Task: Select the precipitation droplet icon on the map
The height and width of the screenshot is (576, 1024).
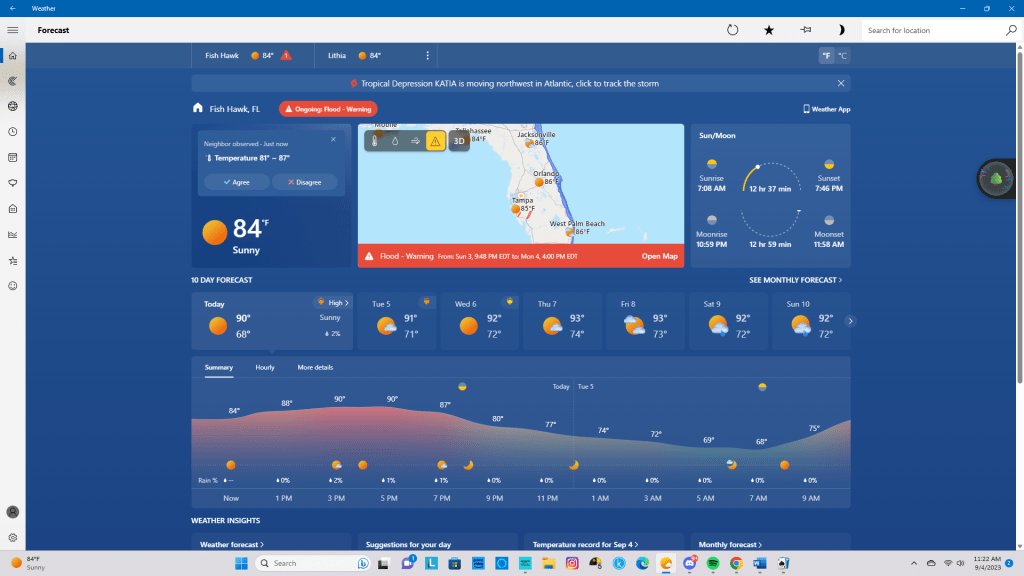Action: 395,141
